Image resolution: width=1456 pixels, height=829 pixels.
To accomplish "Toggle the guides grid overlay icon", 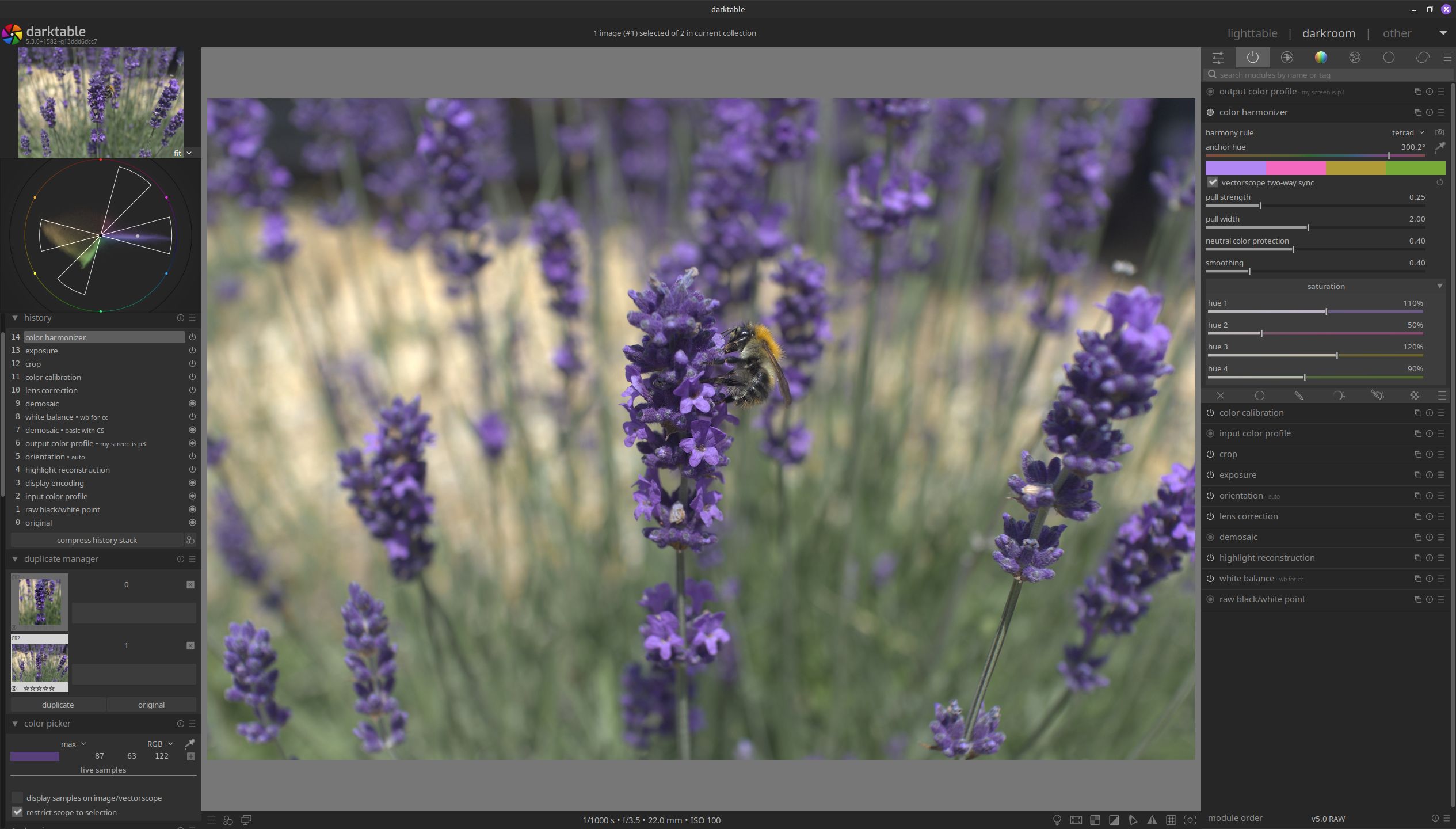I will tap(1171, 820).
